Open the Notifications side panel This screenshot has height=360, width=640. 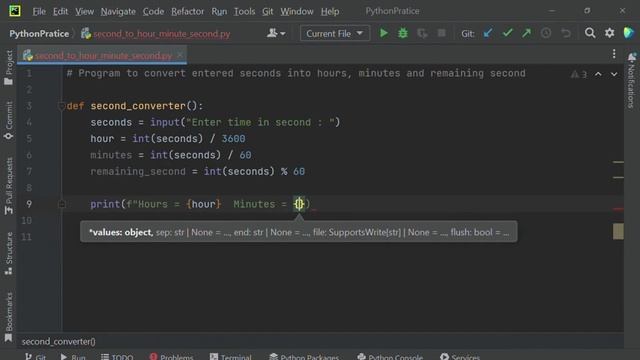(x=631, y=80)
